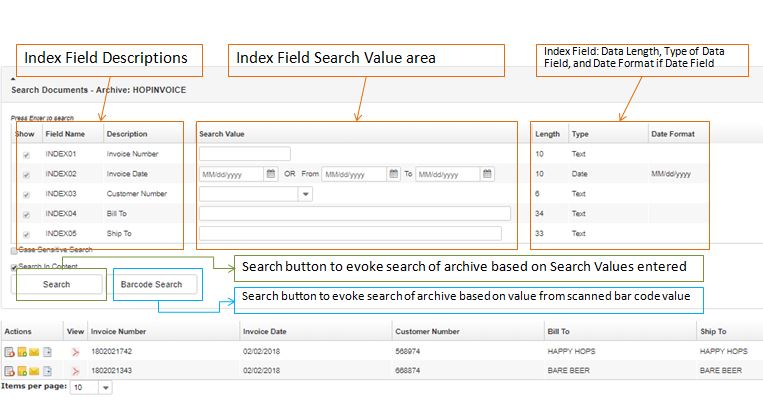The width and height of the screenshot is (763, 405).
Task: Expand the Customer Number dropdown
Action: click(x=305, y=194)
